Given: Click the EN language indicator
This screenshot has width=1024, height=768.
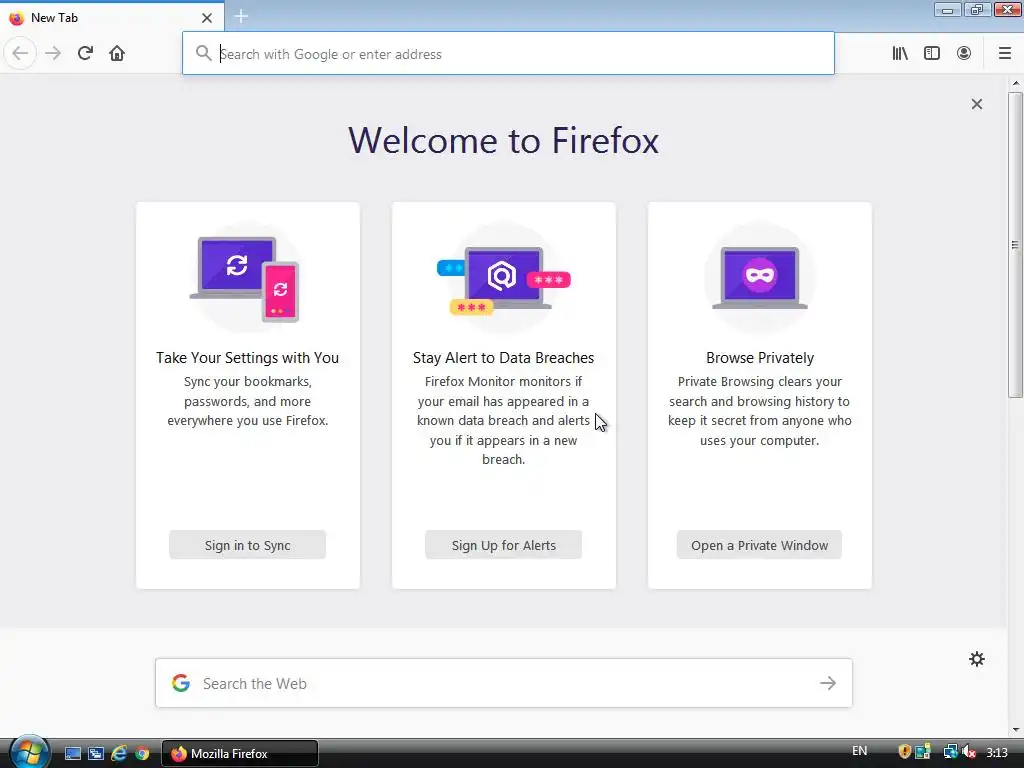Looking at the screenshot, I should coord(859,751).
